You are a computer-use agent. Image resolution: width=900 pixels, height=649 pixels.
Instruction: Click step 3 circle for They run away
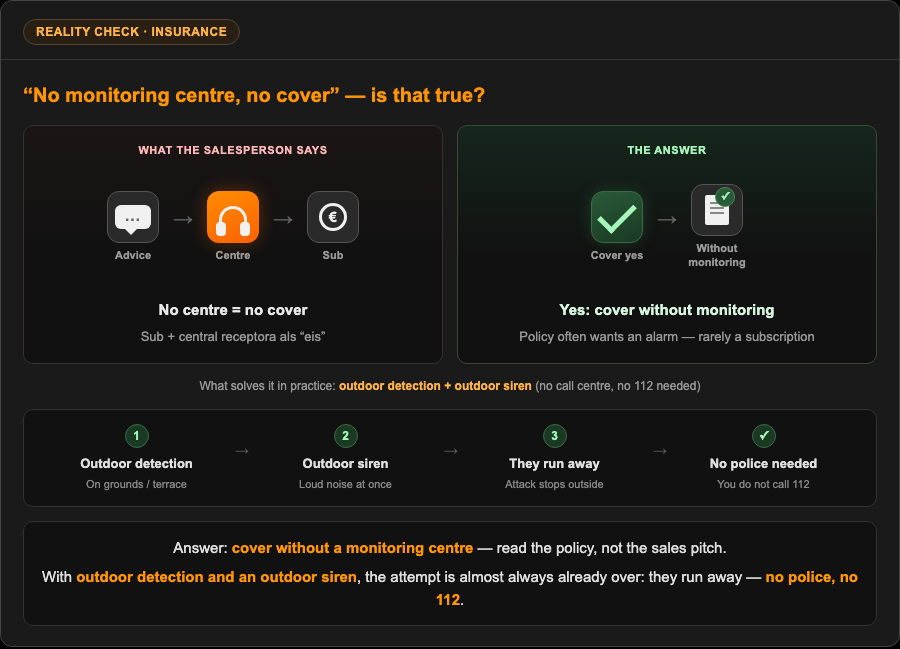pos(554,436)
